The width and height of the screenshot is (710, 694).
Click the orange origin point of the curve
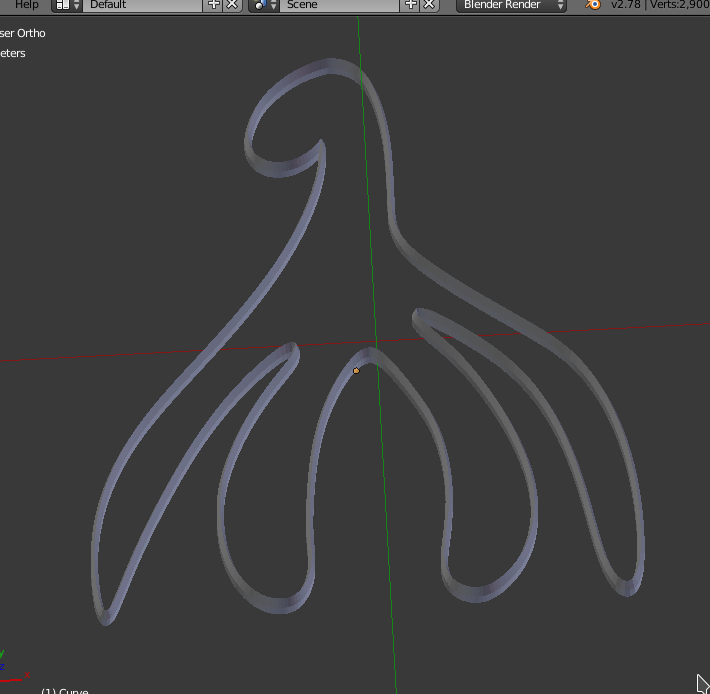point(356,371)
